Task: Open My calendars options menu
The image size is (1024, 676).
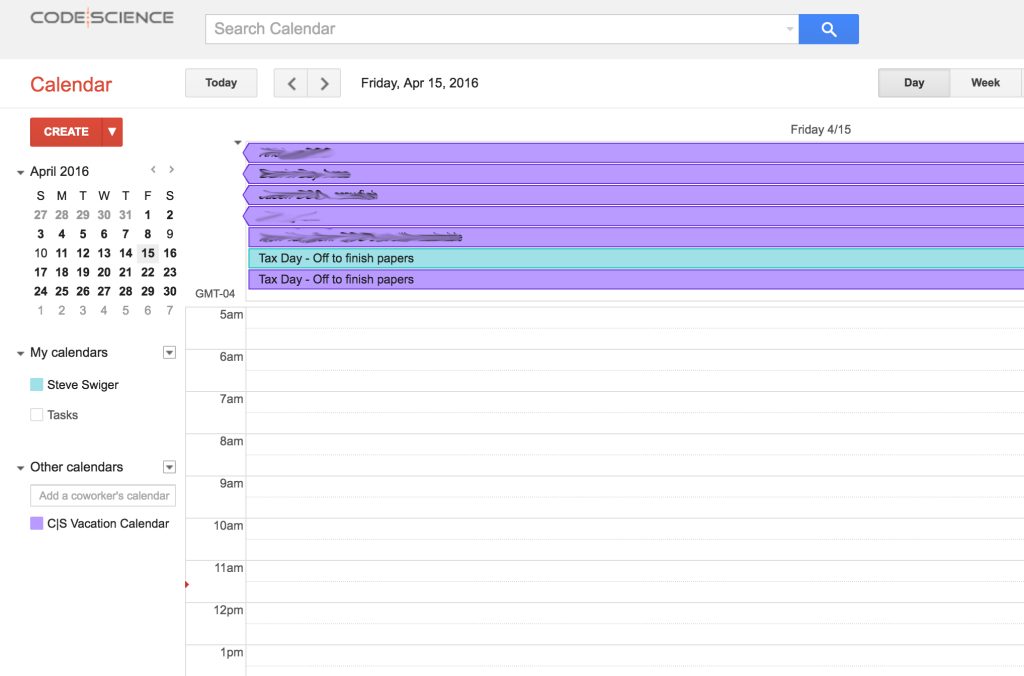Action: coord(169,353)
